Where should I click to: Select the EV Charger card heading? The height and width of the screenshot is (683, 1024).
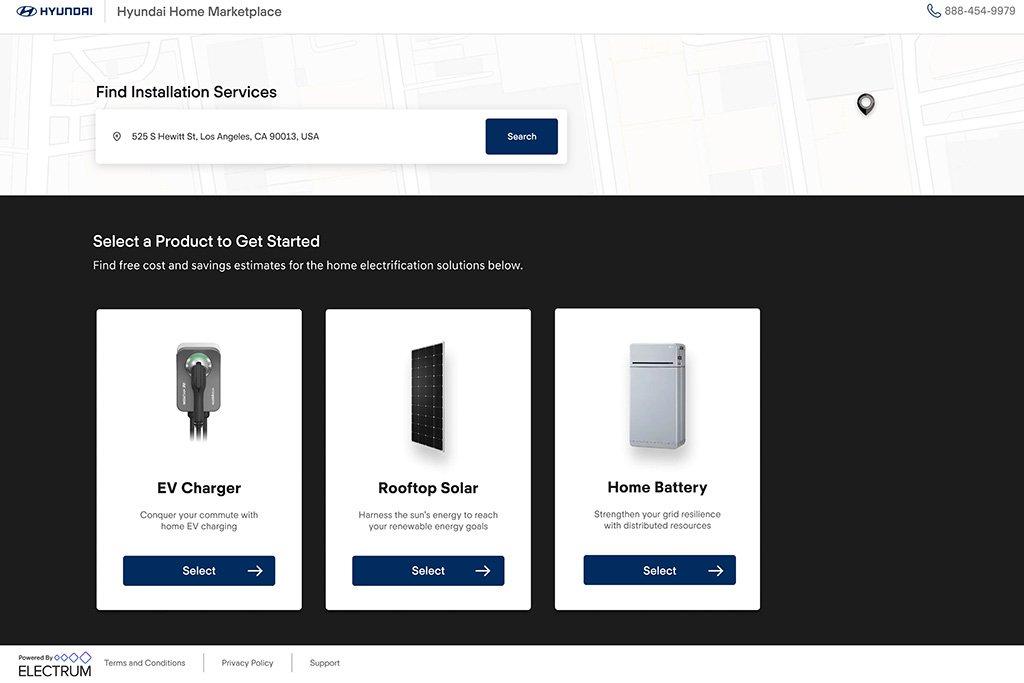(199, 488)
